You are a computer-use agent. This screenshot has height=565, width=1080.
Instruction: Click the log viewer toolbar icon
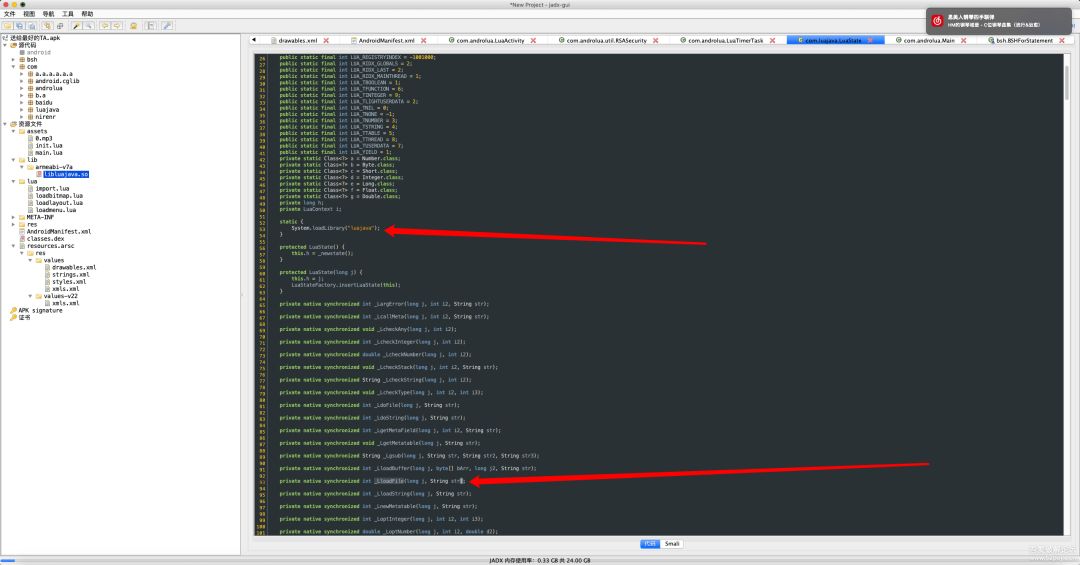(150, 25)
